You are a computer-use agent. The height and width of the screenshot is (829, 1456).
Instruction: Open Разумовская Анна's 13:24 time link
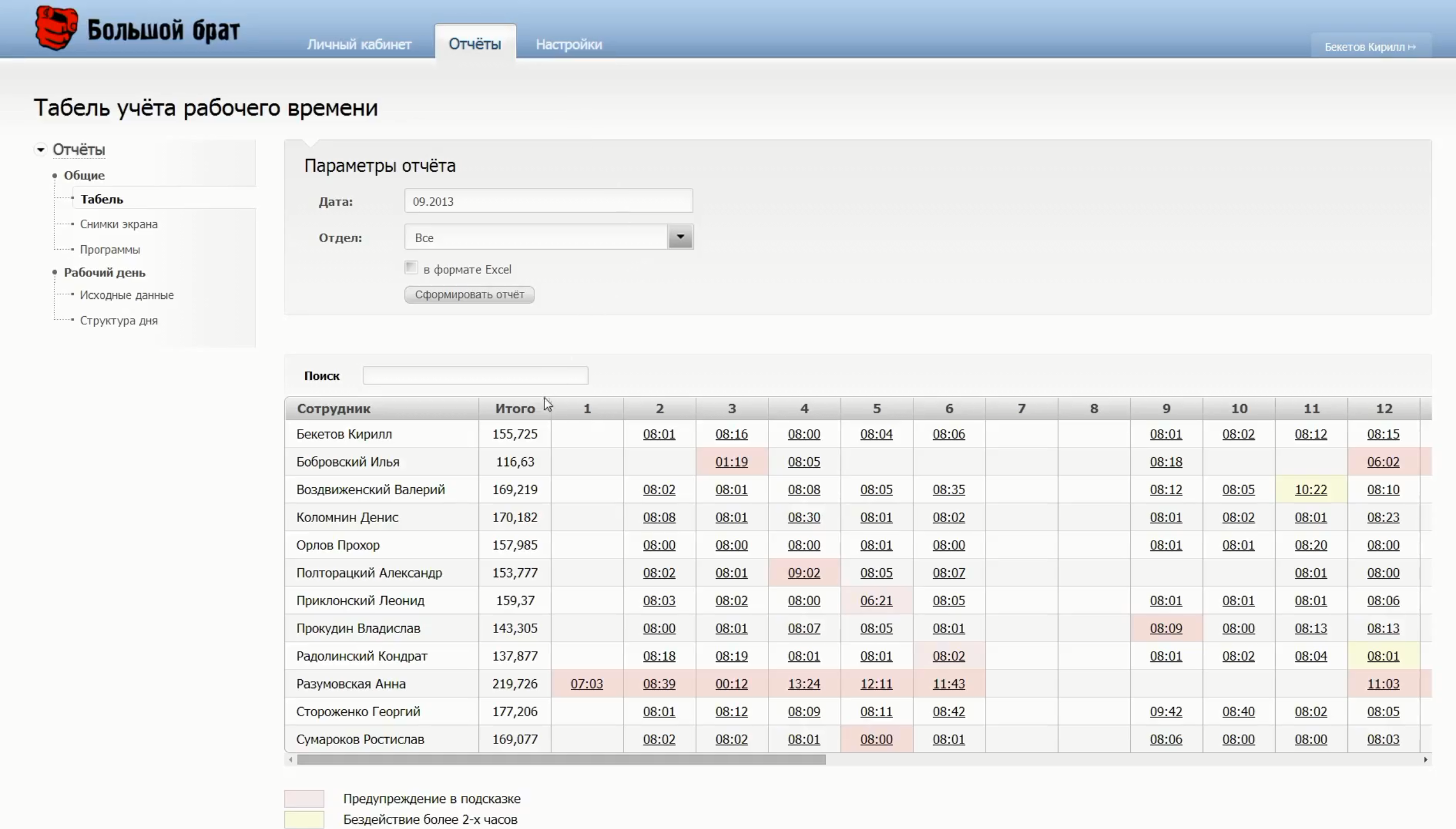[x=804, y=684]
